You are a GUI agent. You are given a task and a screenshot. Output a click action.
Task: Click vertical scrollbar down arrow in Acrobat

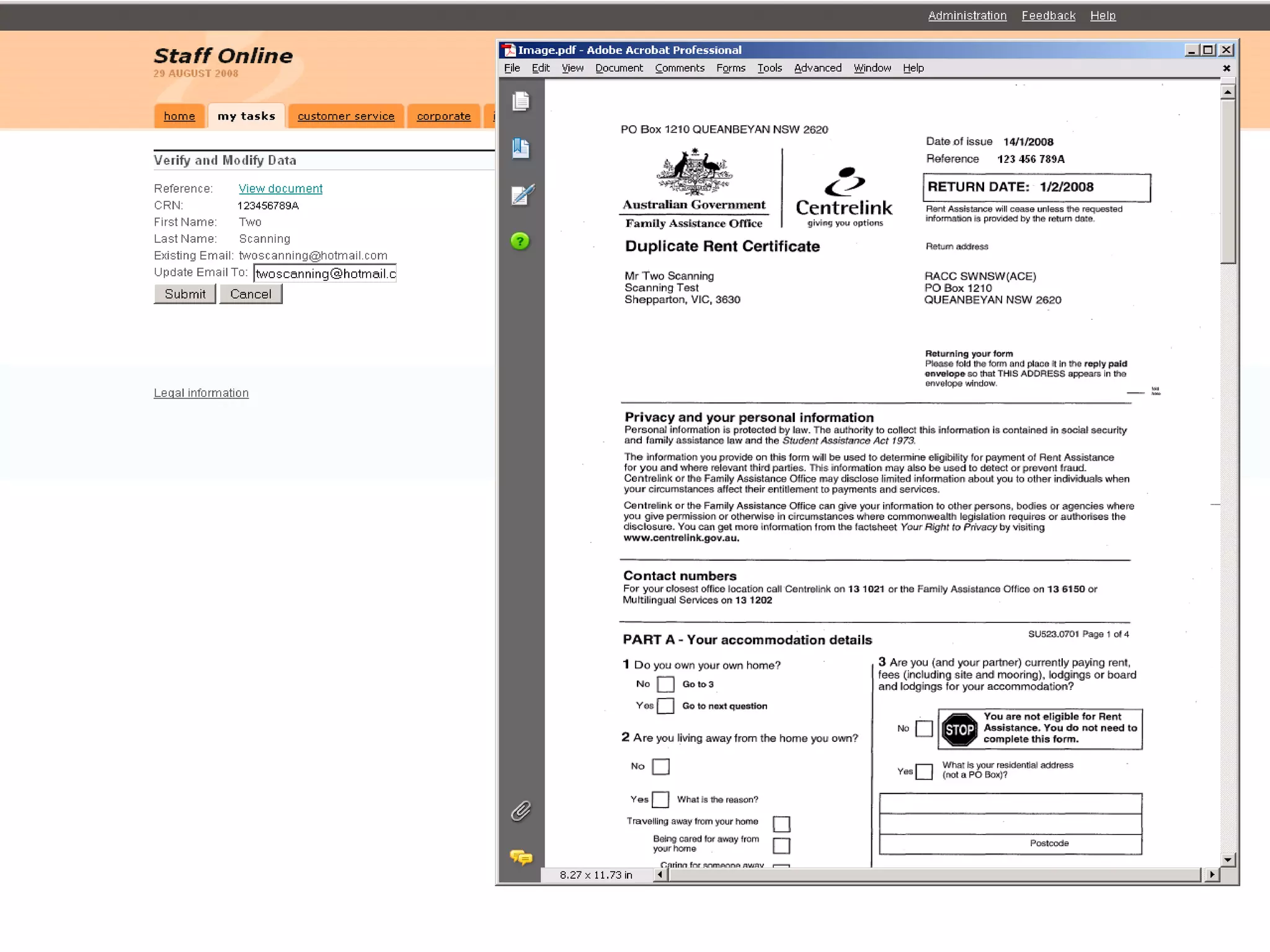[1228, 860]
